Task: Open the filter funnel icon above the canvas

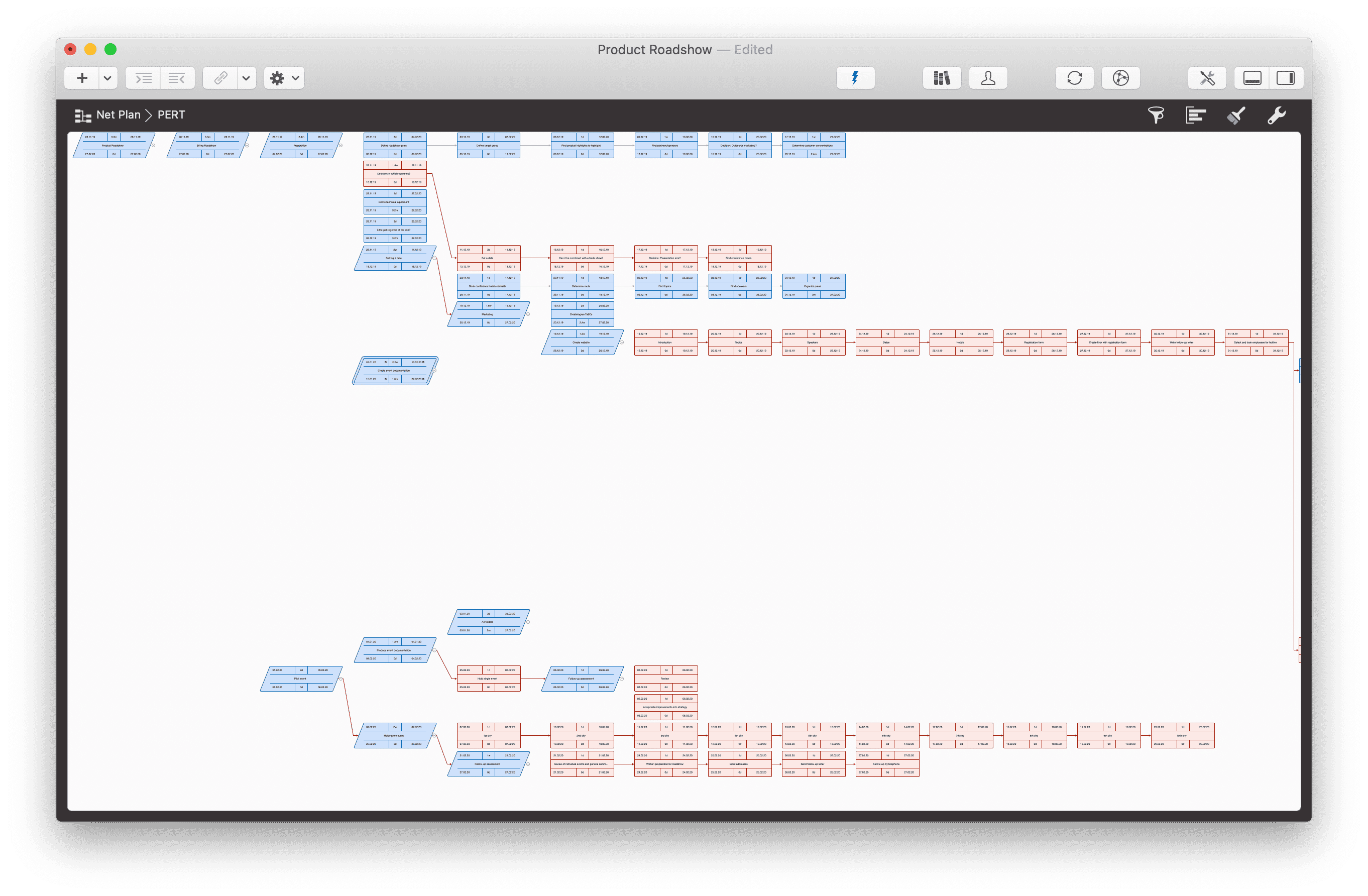Action: (x=1157, y=115)
